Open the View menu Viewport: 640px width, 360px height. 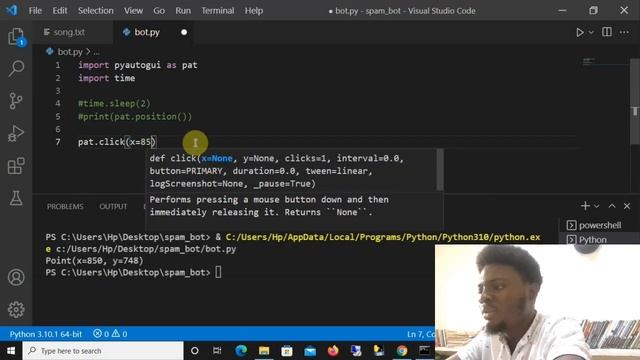(x=133, y=11)
